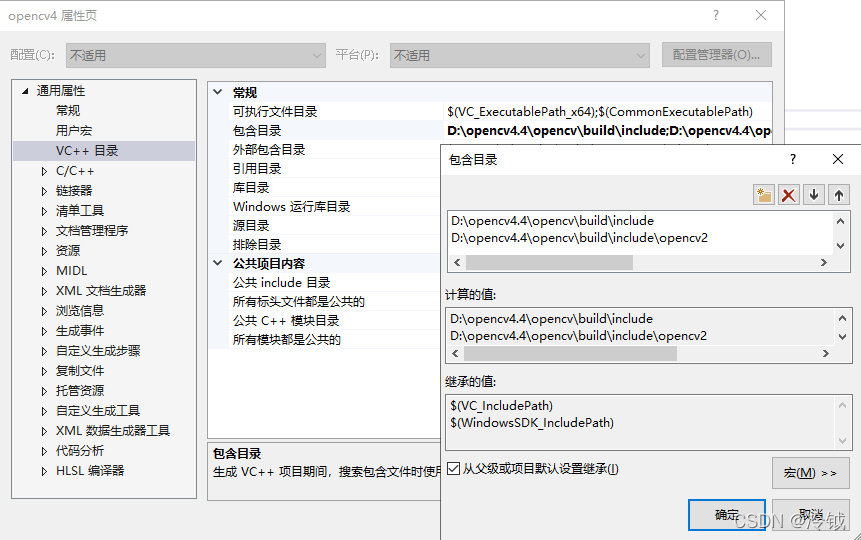Screen dimensions: 861x540
Task: Toggle 从父级或项目默认设置继承 checkbox
Action: [454, 469]
